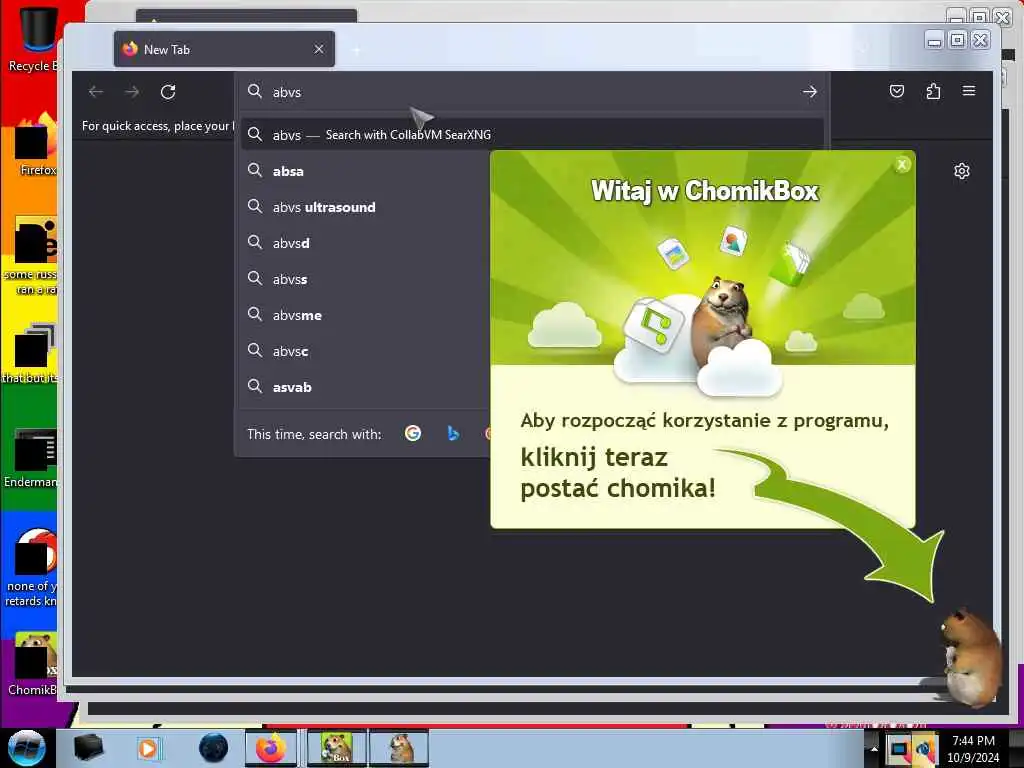This screenshot has height=768, width=1024.
Task: Click the hamster icon taskbar button
Action: pyautogui.click(x=399, y=748)
